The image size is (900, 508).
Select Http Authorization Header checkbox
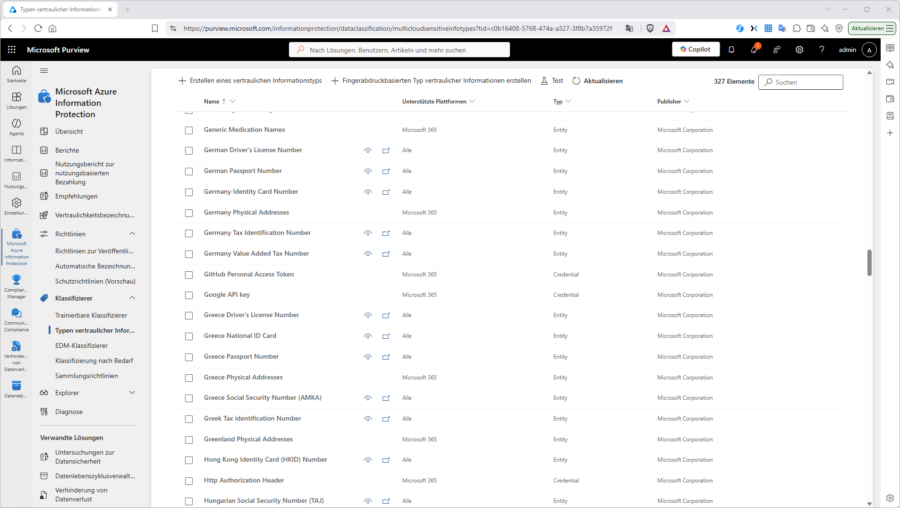coord(189,480)
